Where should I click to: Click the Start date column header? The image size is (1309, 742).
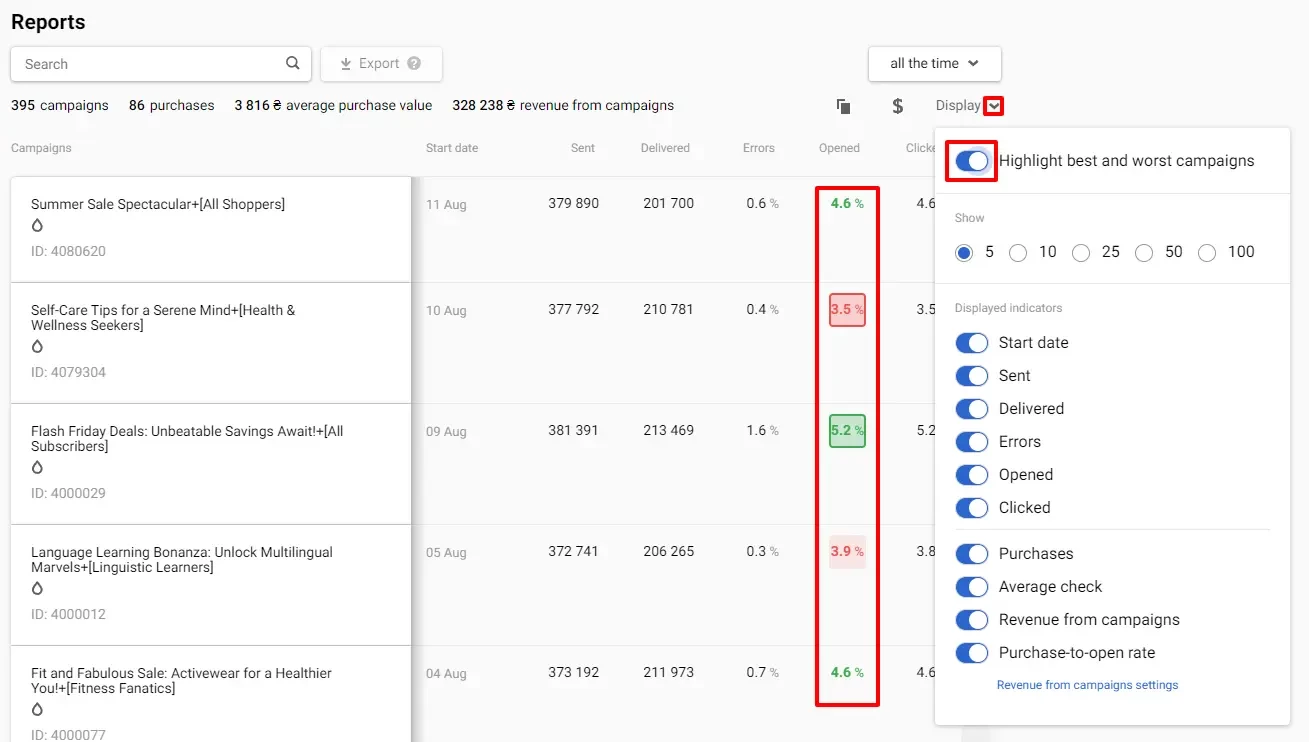click(x=452, y=148)
